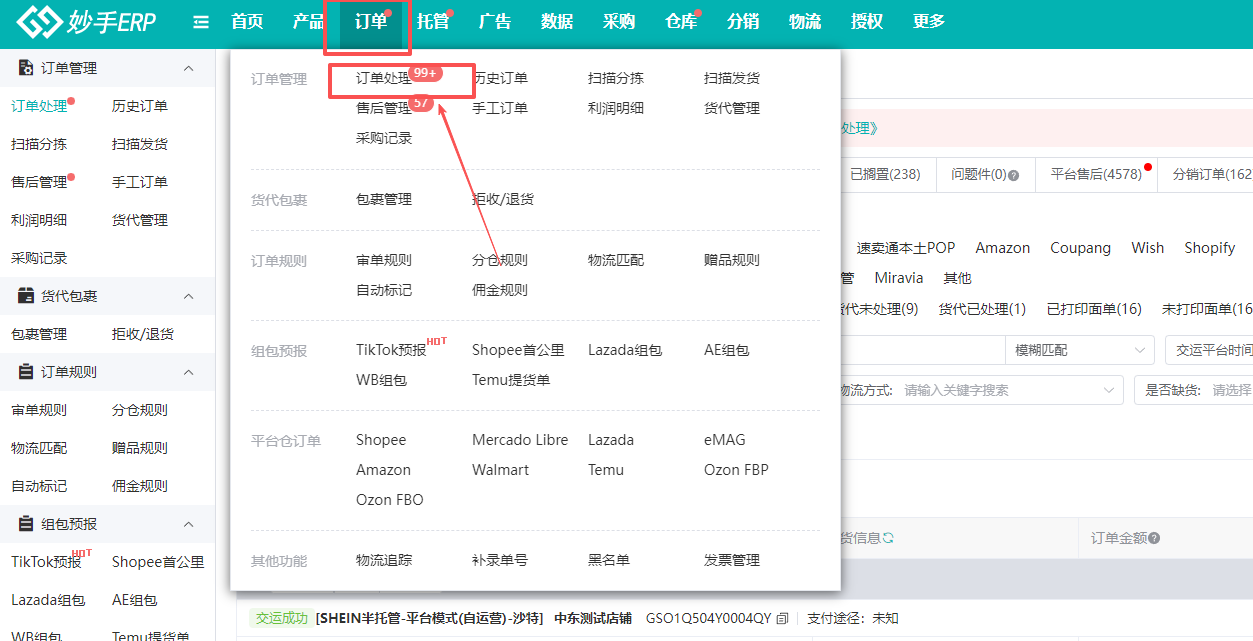Copy order number GSO1Q504Y0004QY via its icon

tap(781, 618)
